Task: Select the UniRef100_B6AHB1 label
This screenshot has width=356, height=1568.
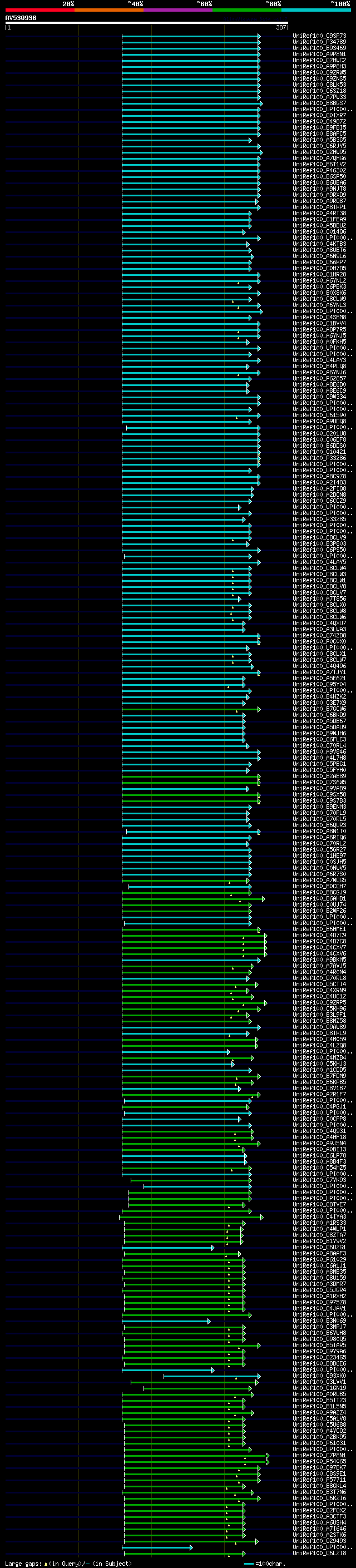Action: [x=319, y=898]
